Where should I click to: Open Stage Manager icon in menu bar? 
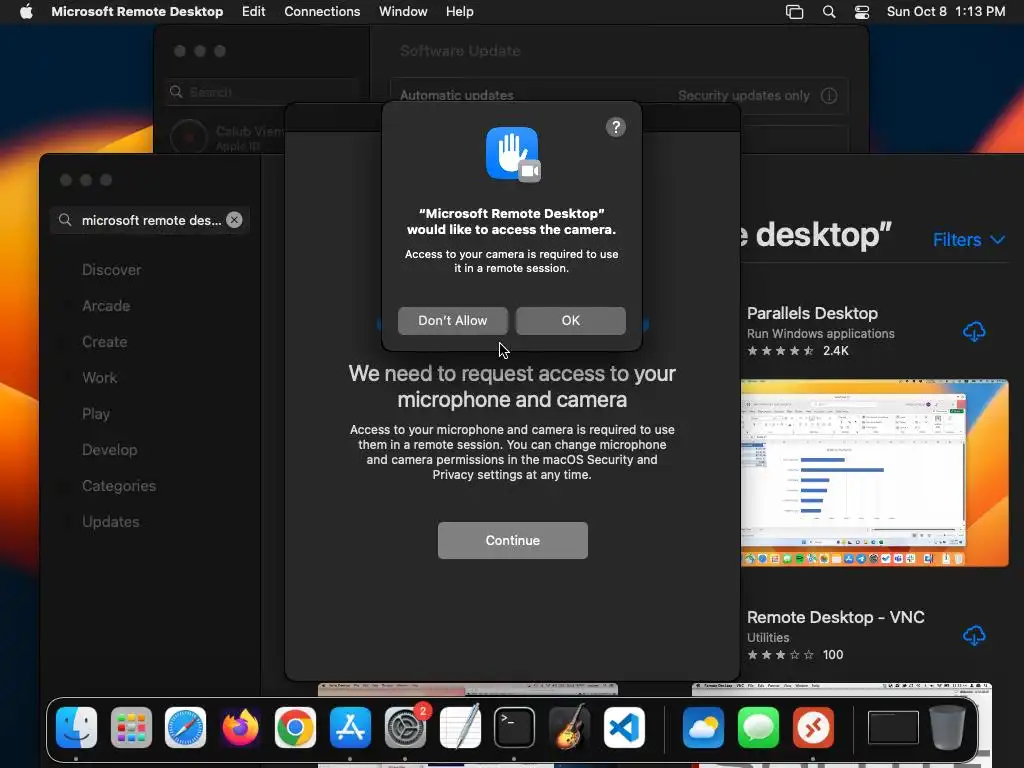794,12
